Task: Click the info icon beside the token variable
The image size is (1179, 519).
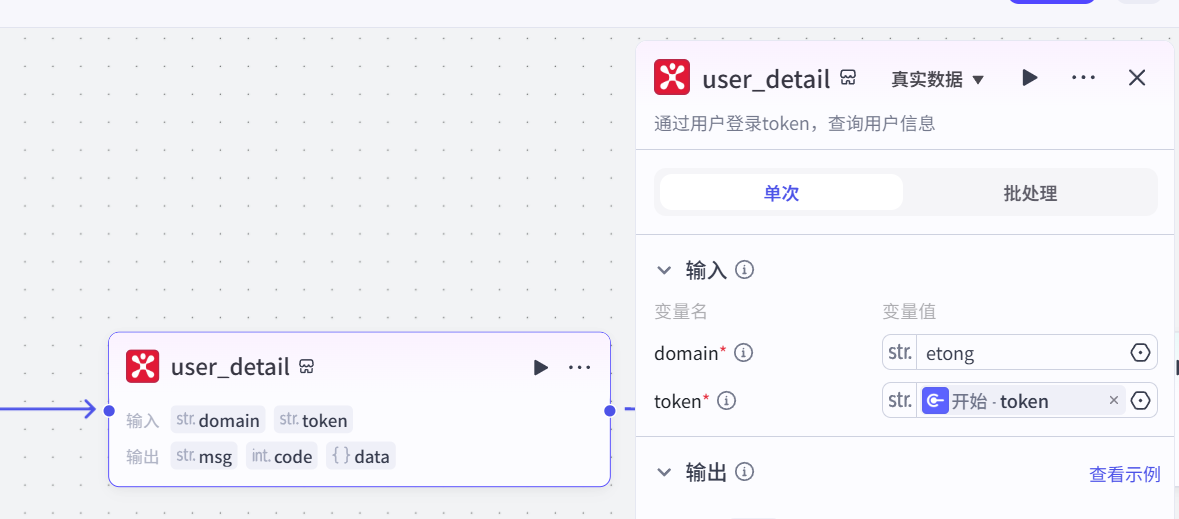Action: point(727,401)
